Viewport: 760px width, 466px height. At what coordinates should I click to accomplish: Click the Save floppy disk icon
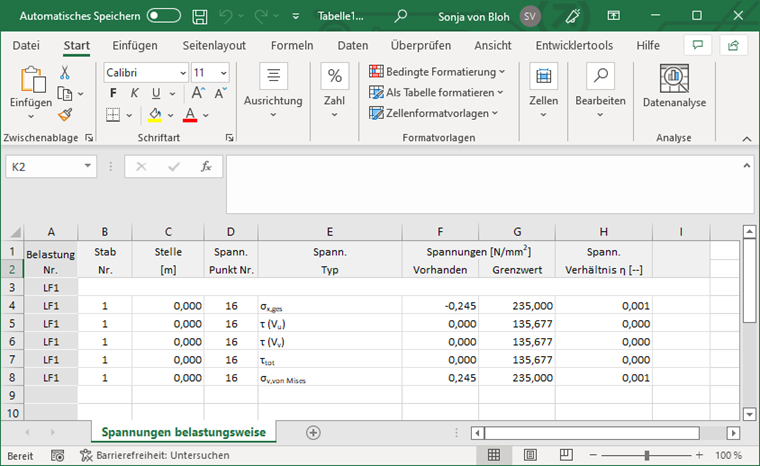click(x=200, y=16)
